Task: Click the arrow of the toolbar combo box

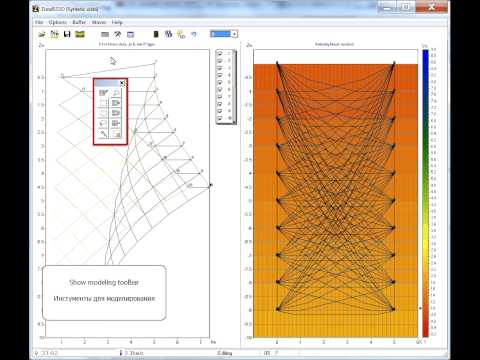Action: [x=234, y=34]
